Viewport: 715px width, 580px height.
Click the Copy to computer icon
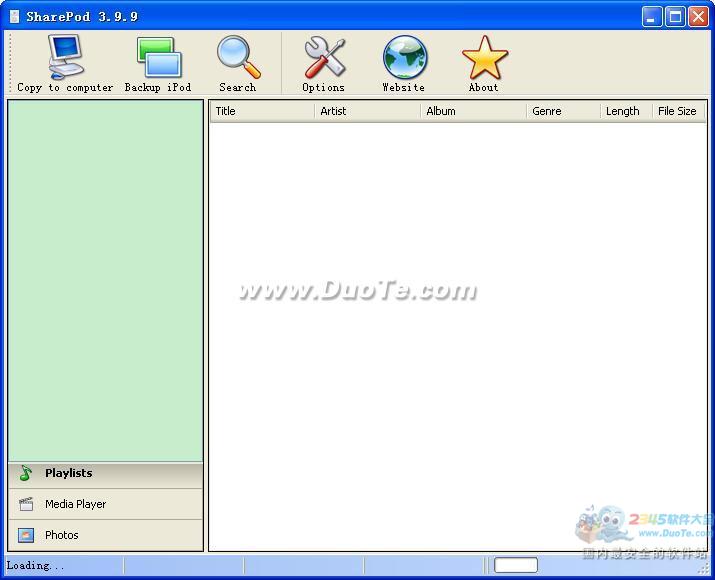pos(66,57)
